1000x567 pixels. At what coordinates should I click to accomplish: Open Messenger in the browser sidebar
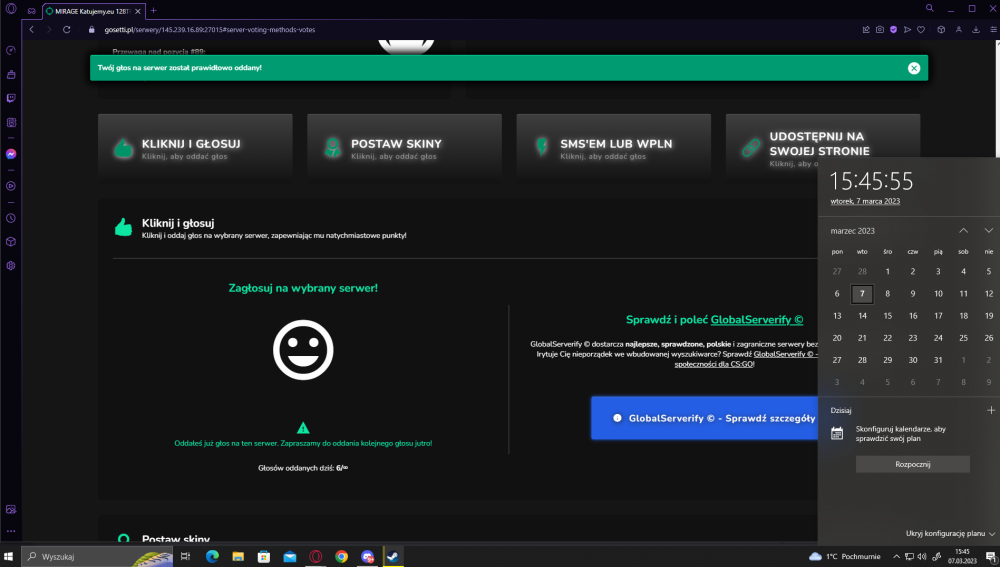click(11, 154)
